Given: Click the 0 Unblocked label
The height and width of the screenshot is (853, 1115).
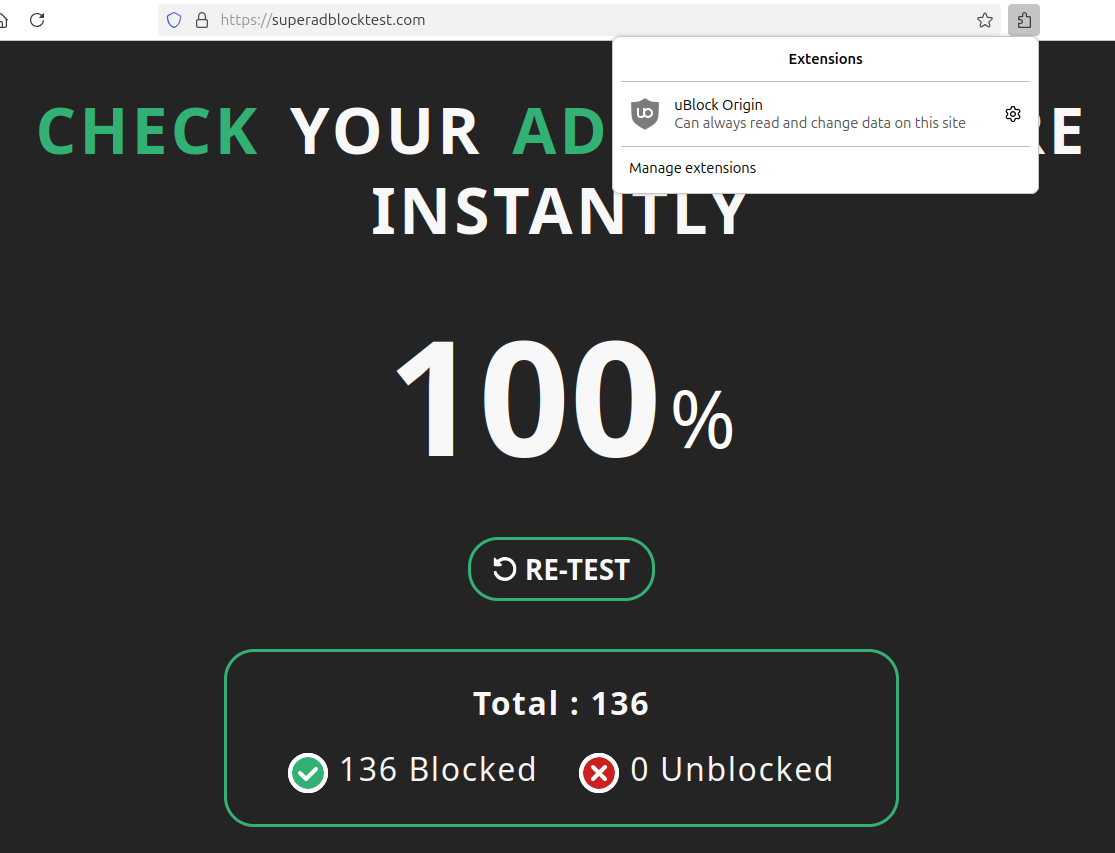Looking at the screenshot, I should (x=732, y=770).
